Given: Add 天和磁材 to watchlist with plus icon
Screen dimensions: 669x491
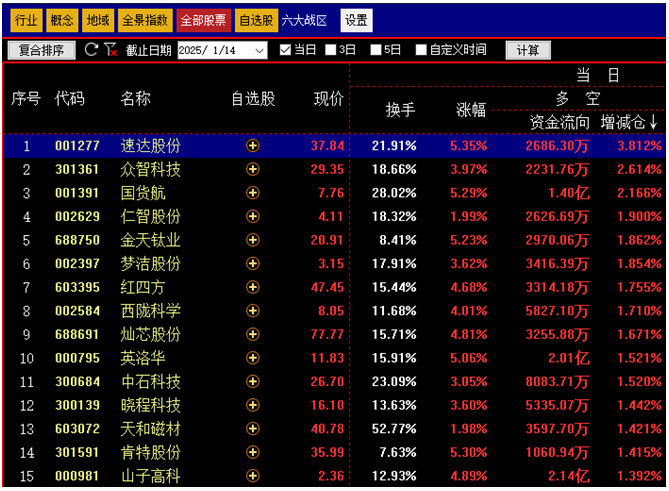Looking at the screenshot, I should pyautogui.click(x=253, y=428).
